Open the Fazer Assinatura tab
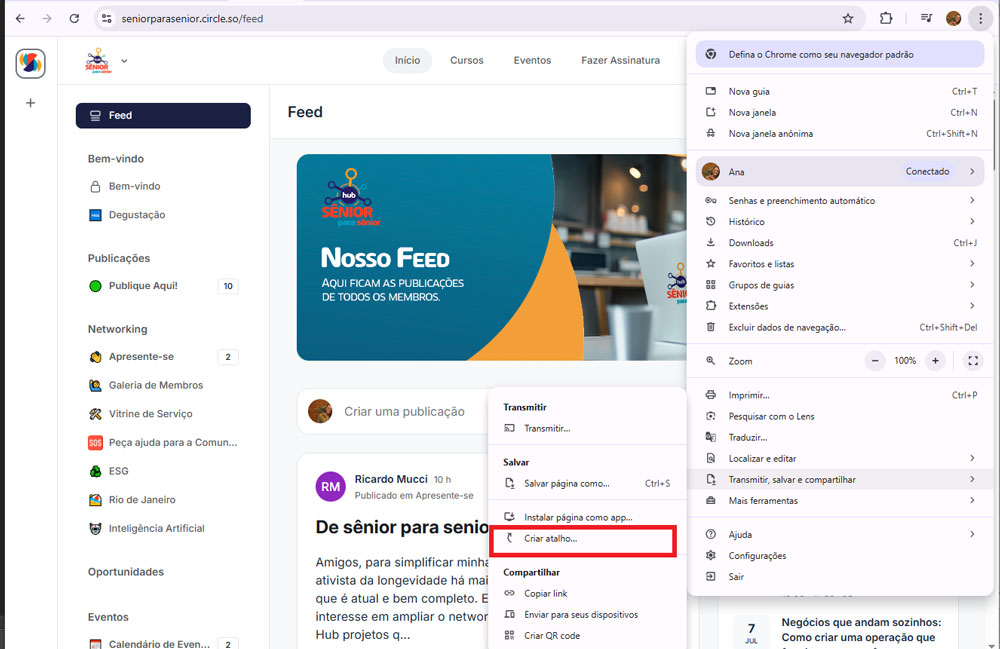Image resolution: width=1000 pixels, height=649 pixels. point(621,61)
